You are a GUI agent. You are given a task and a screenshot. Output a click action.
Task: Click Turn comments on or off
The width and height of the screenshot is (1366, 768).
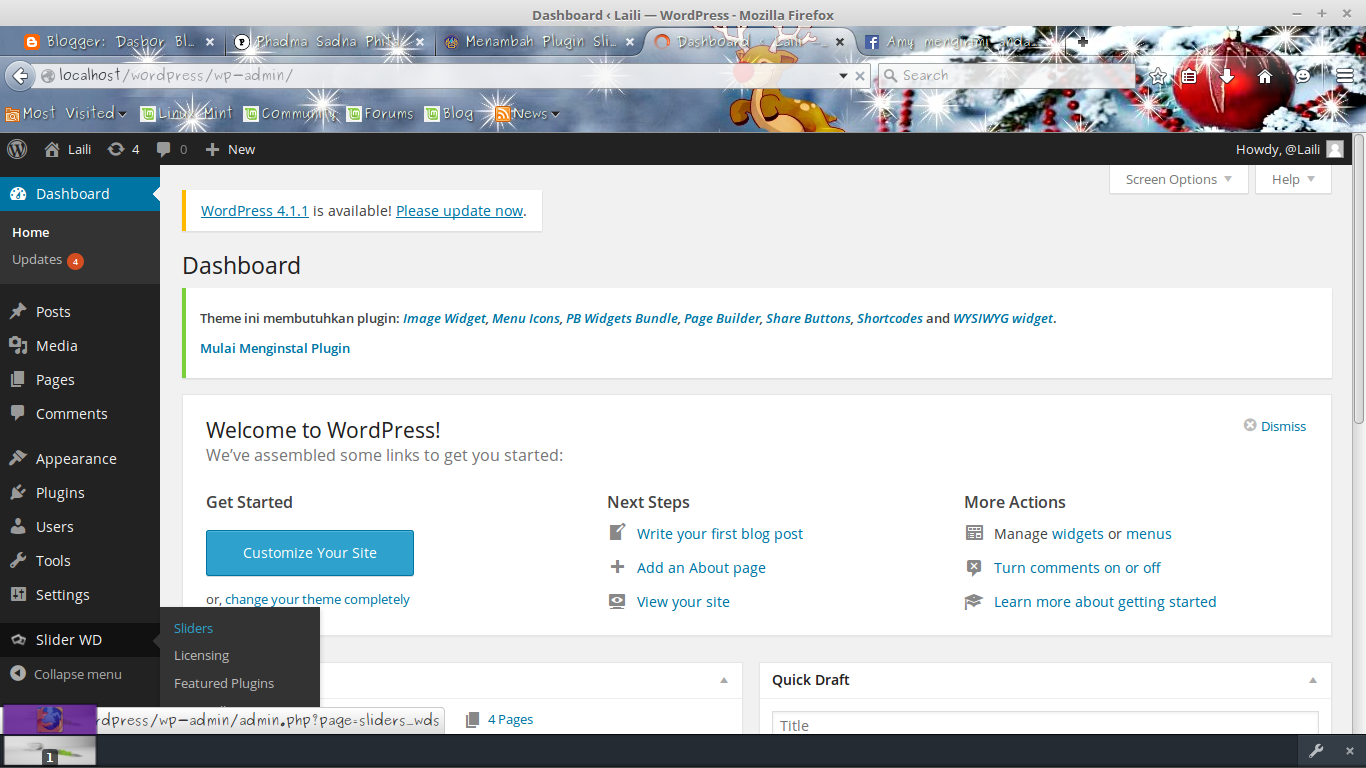click(1077, 568)
